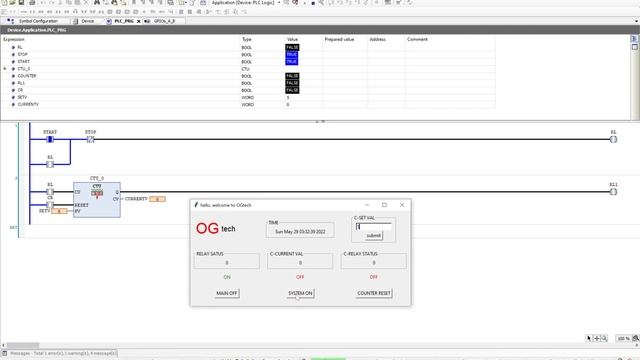640x360 pixels.
Task: Select the START contact in rung one
Action: pyautogui.click(x=50, y=139)
